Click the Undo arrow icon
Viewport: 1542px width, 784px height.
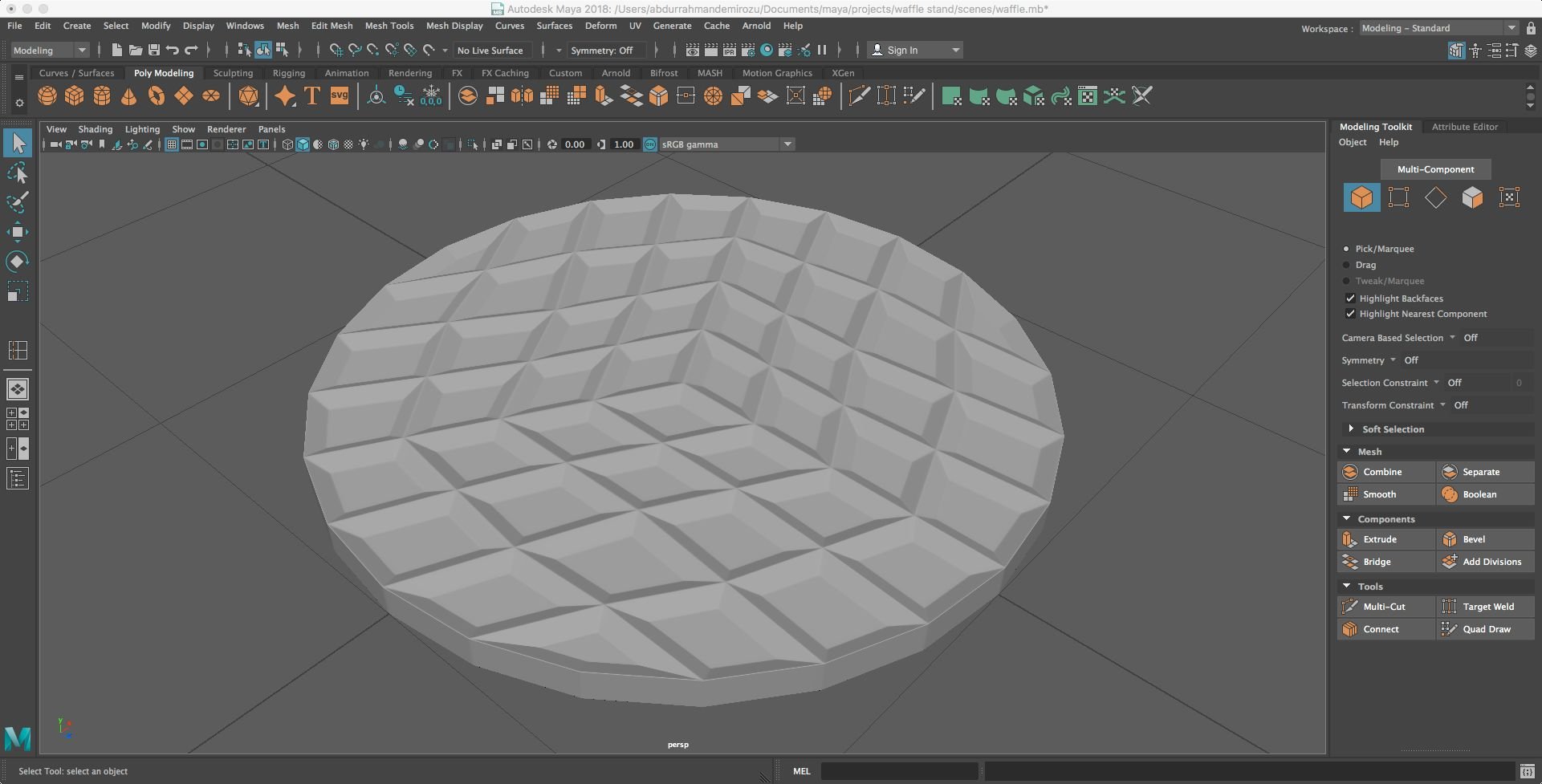[x=173, y=50]
